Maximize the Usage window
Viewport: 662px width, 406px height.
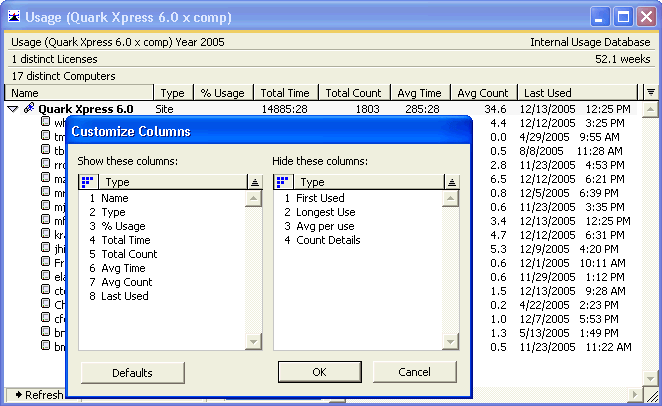coord(624,17)
